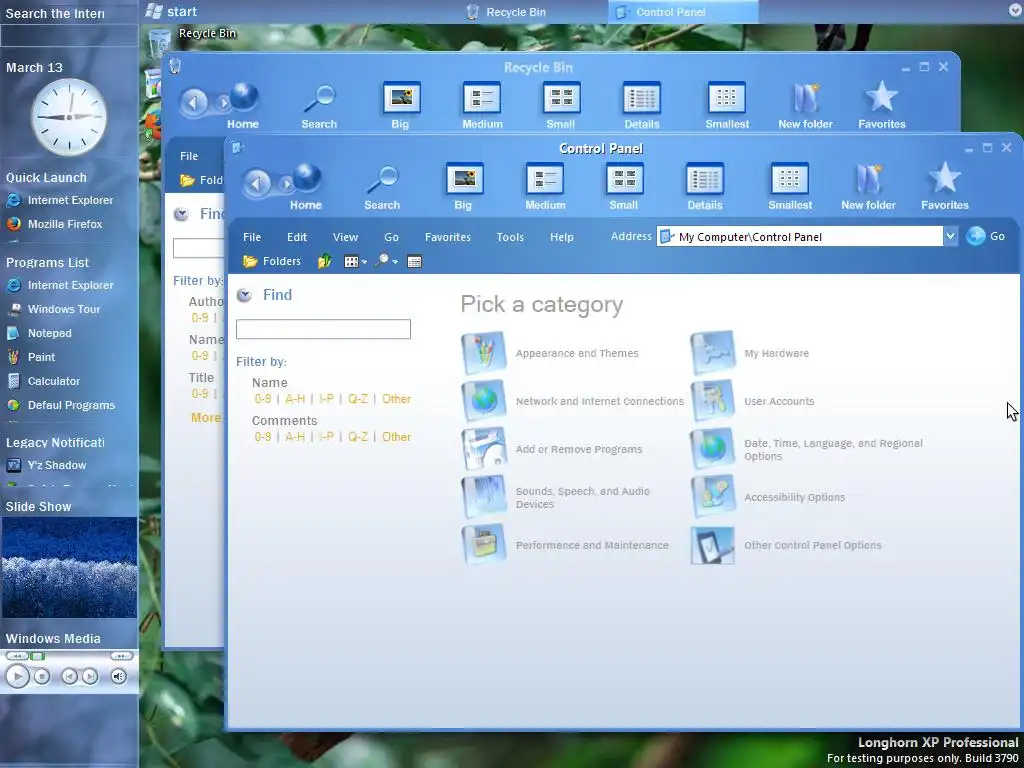Switch Control Panel to Big icon view

464,187
